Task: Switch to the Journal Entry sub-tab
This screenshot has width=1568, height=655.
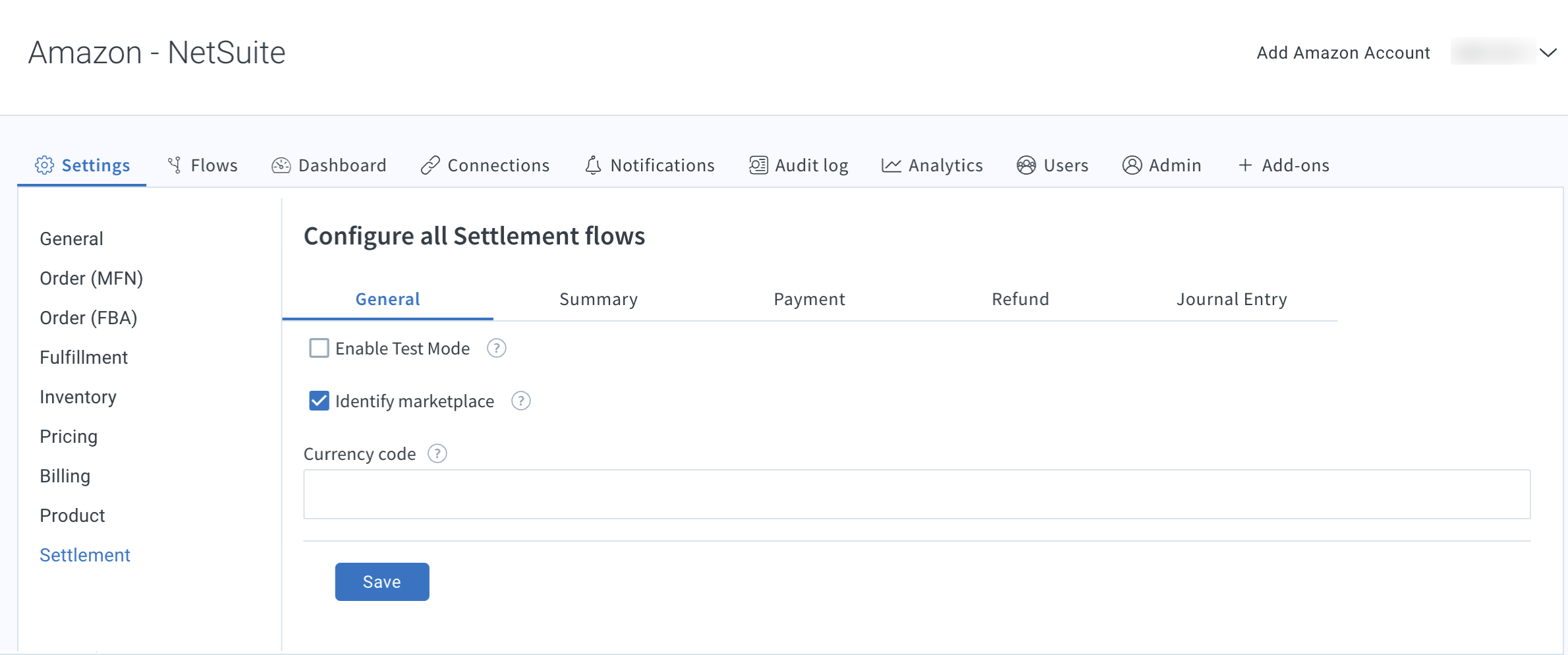Action: 1231,299
